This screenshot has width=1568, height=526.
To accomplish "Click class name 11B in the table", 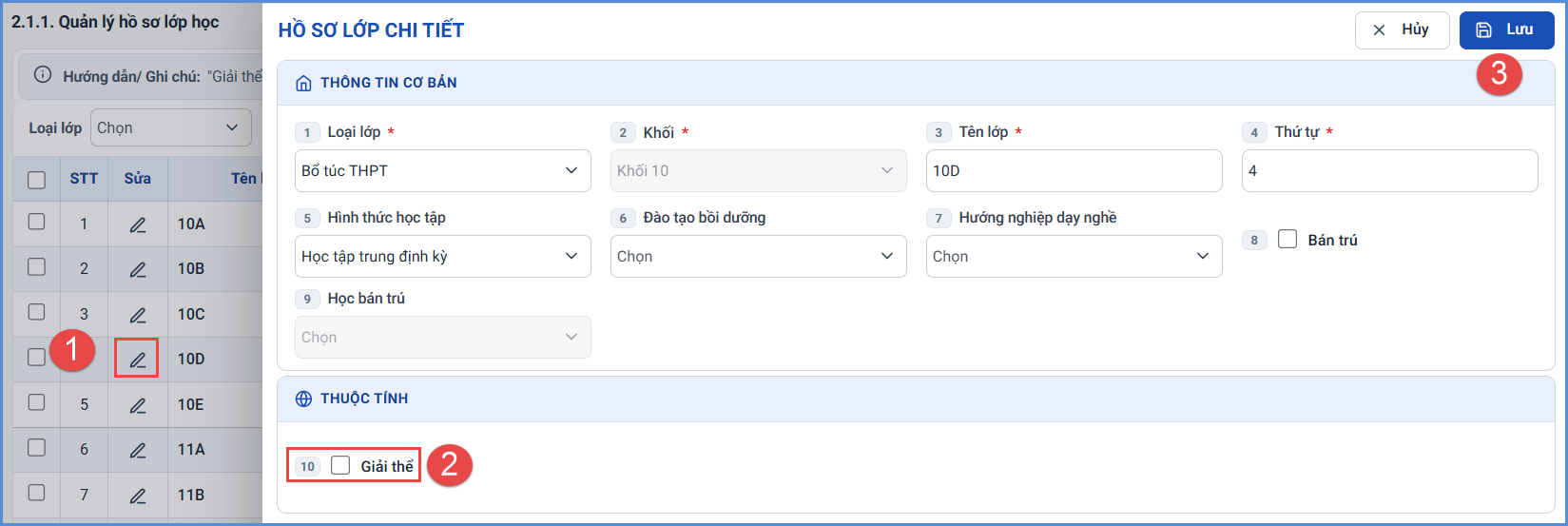I will pos(191,495).
